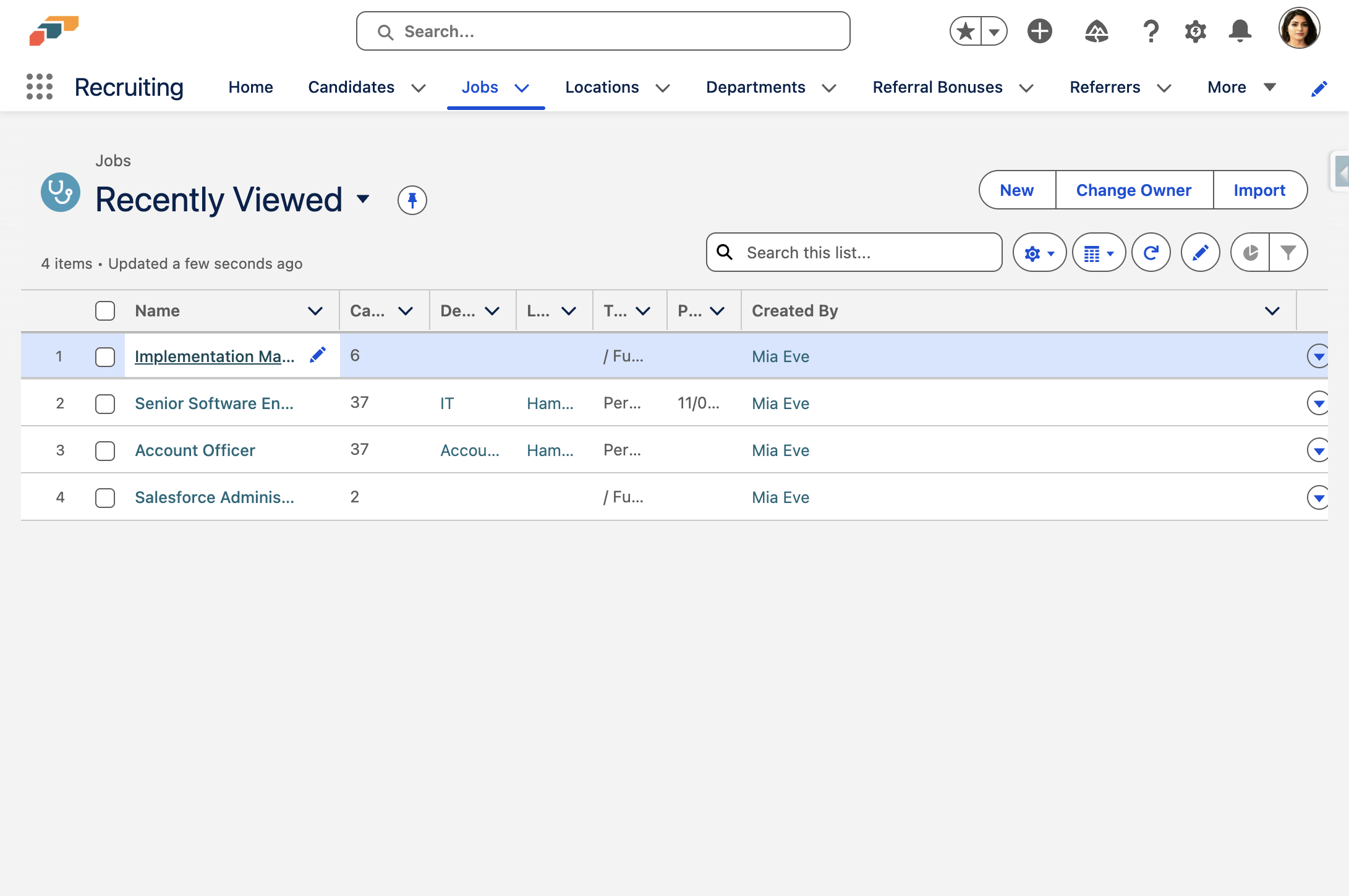The image size is (1349, 896).
Task: Open the filter panel
Action: [x=1288, y=252]
